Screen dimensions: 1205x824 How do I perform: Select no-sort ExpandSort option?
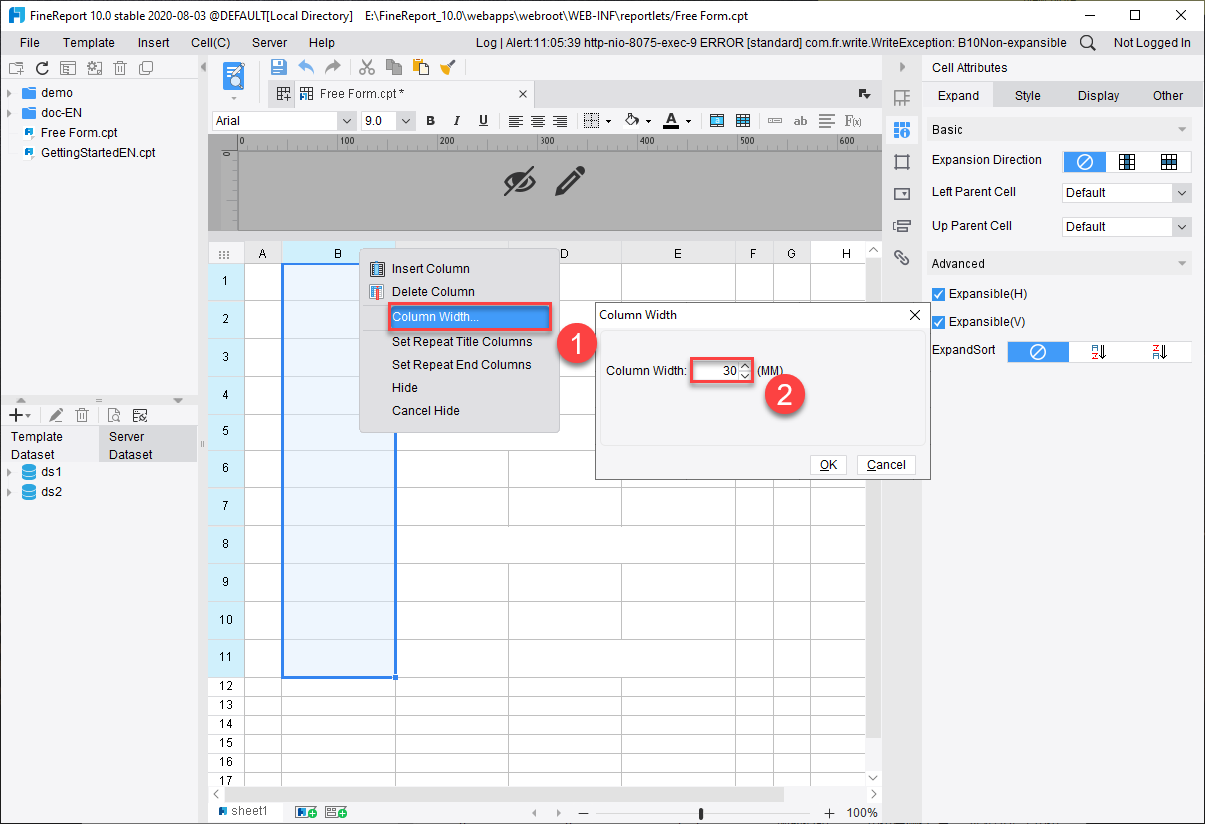coord(1038,352)
